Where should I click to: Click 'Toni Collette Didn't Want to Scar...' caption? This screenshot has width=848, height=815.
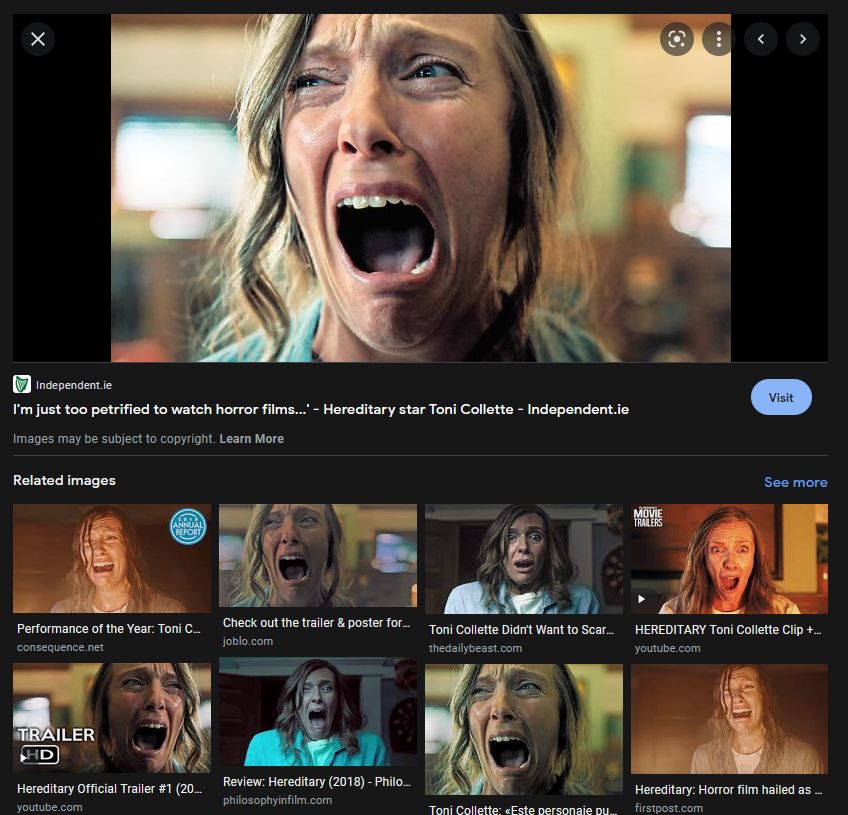click(521, 630)
